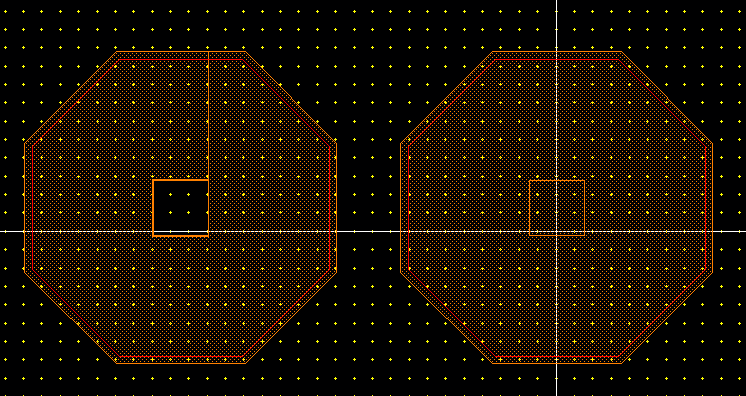Pick the vertical orange line above the black square
The image size is (746, 396).
208,116
